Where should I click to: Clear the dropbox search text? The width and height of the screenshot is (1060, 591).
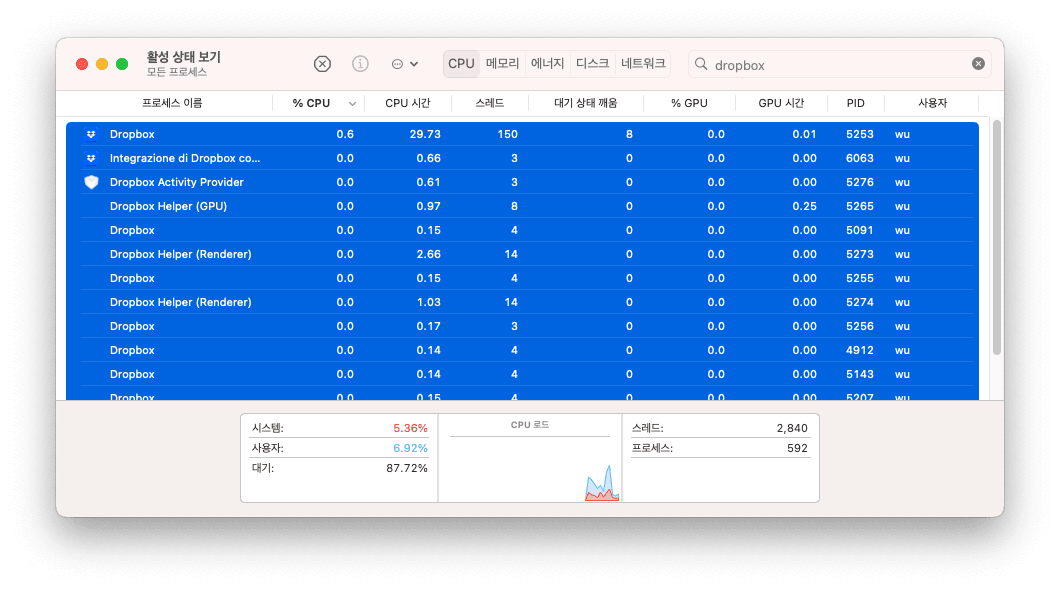[978, 64]
